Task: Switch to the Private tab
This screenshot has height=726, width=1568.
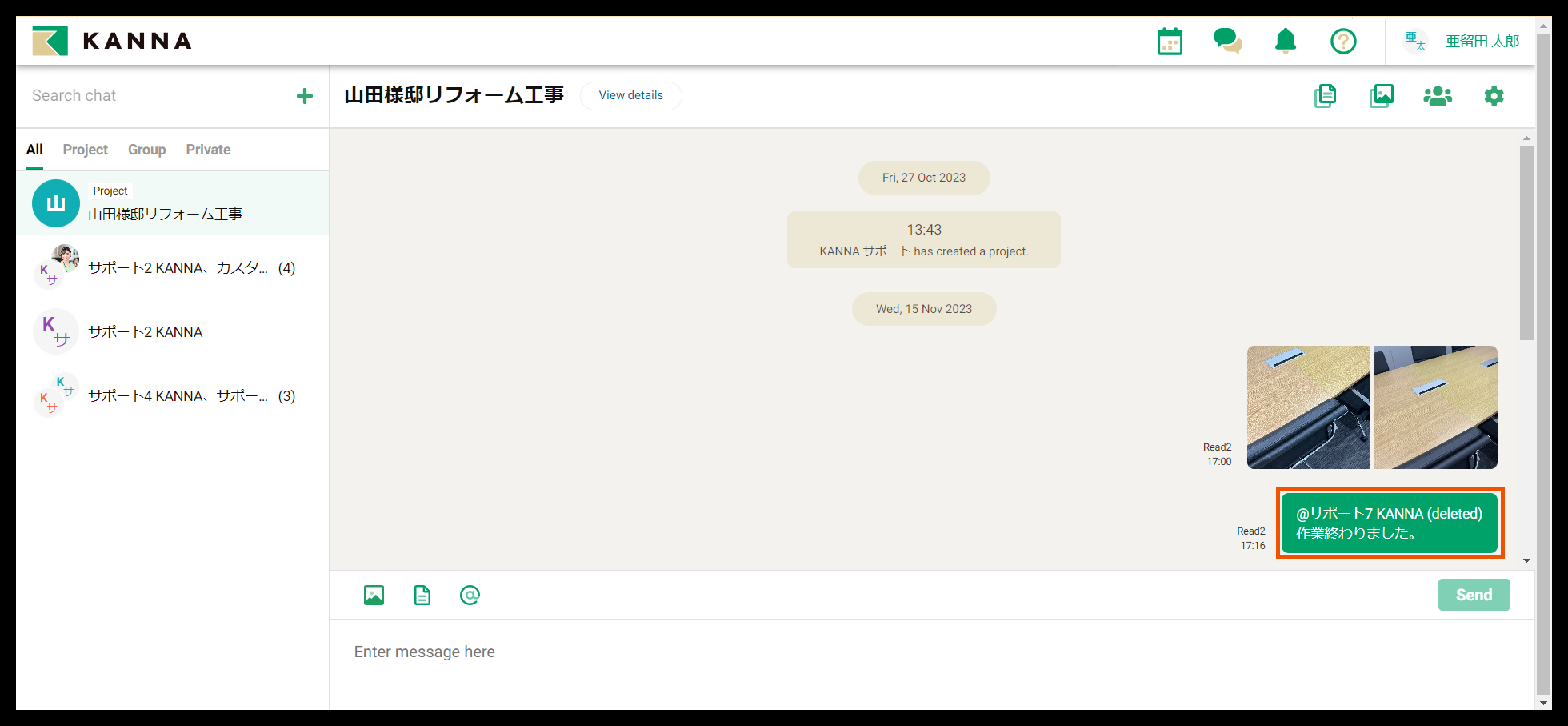Action: click(x=209, y=150)
